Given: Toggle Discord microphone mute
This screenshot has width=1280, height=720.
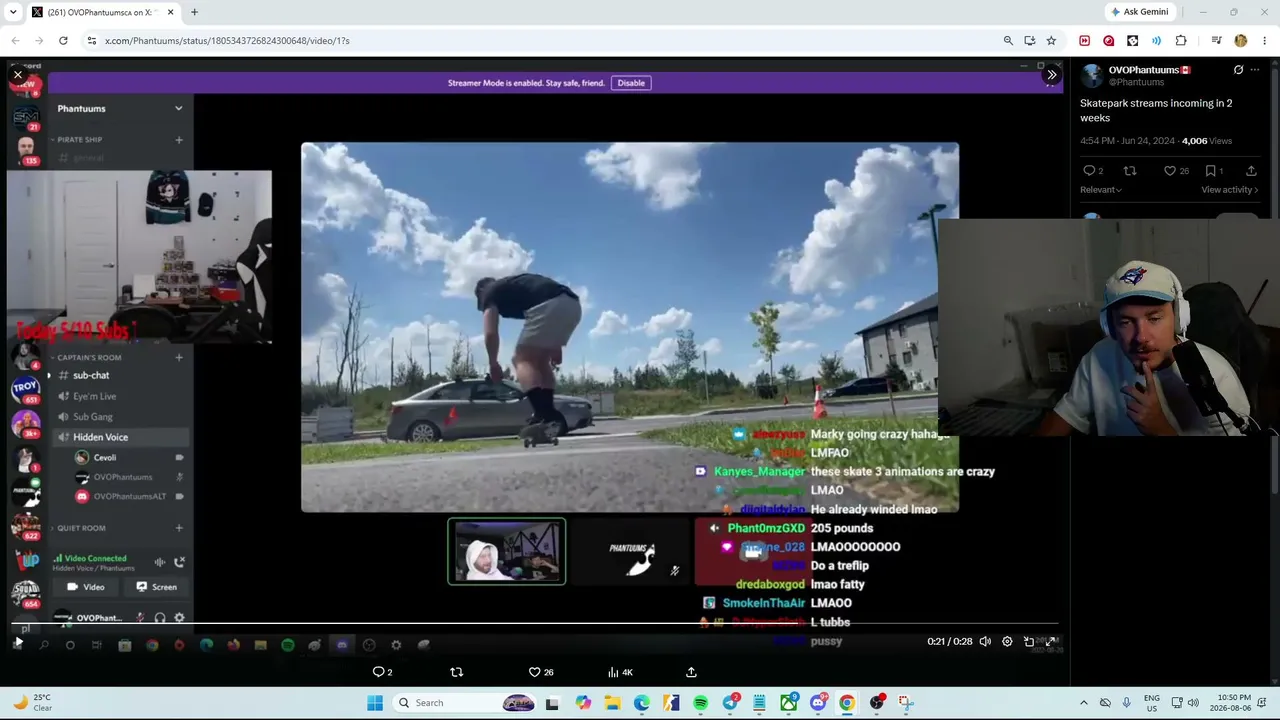Looking at the screenshot, I should 140,618.
